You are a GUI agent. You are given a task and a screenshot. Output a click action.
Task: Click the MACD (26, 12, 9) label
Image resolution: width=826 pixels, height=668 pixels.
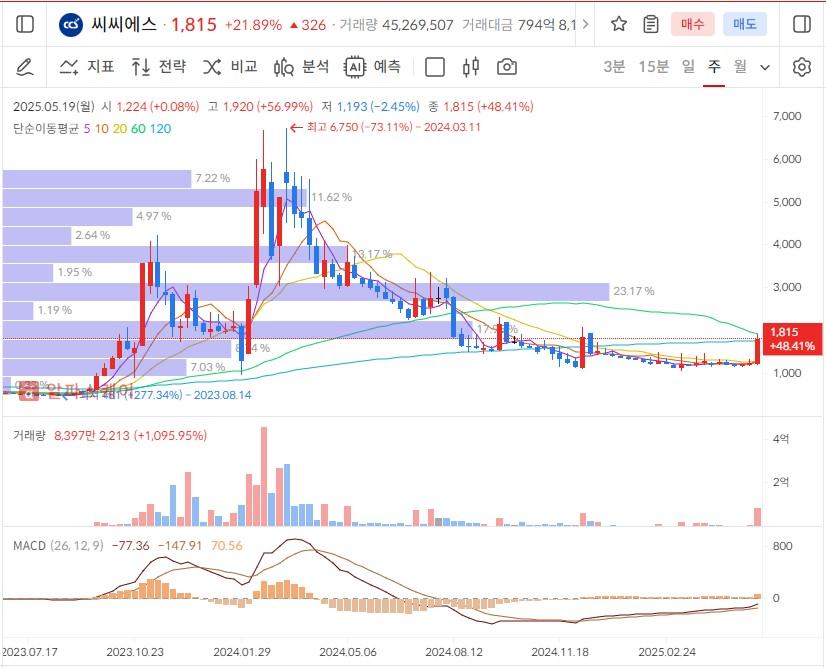click(58, 546)
